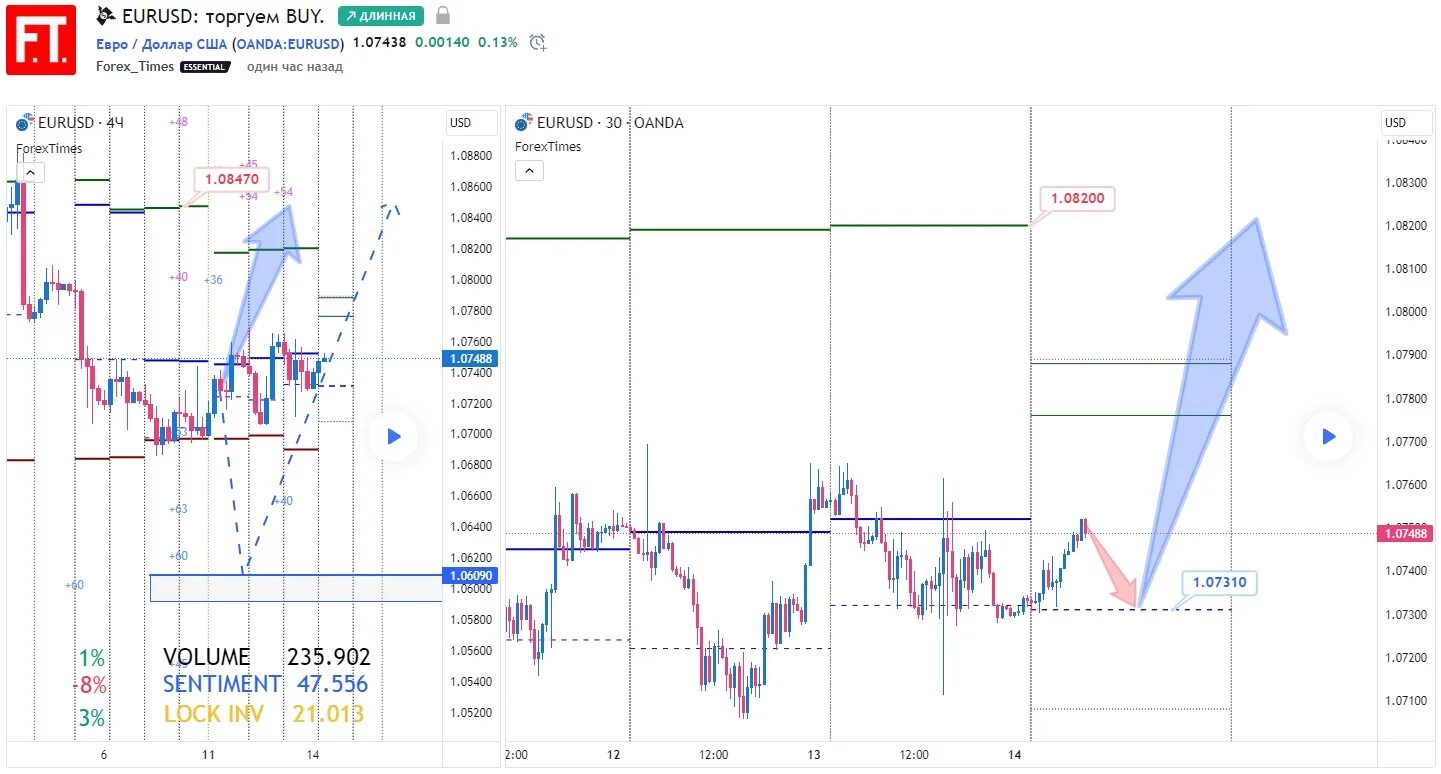Image resolution: width=1441 pixels, height=774 pixels.
Task: Collapse the ForexTimes legend on right chart
Action: [x=529, y=170]
